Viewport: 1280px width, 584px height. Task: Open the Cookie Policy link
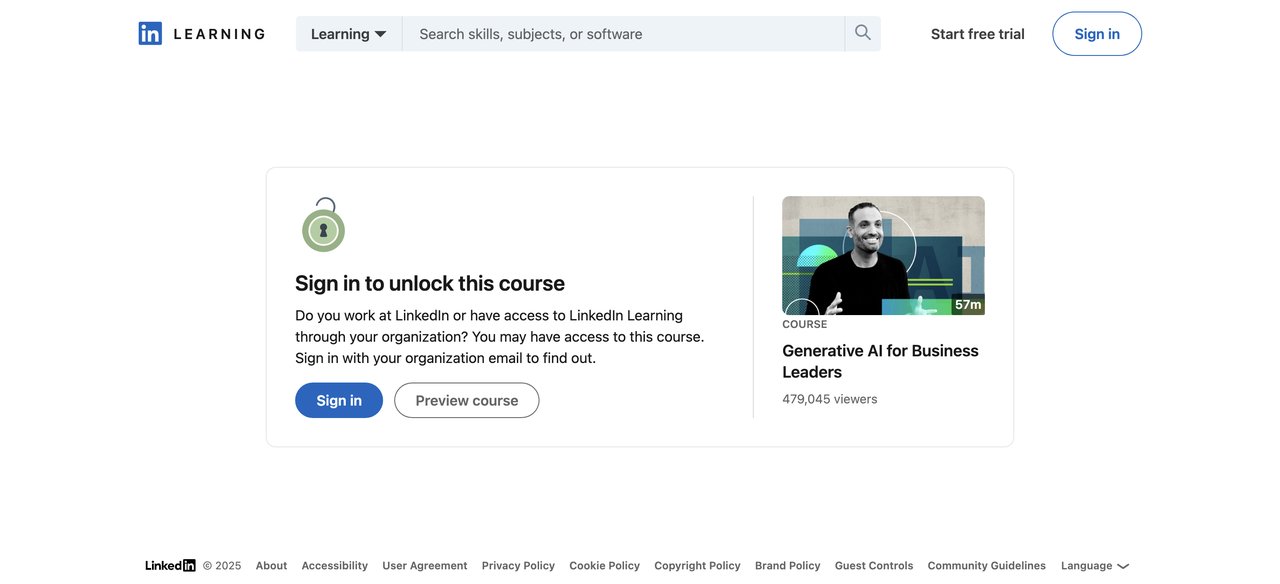[x=605, y=566]
